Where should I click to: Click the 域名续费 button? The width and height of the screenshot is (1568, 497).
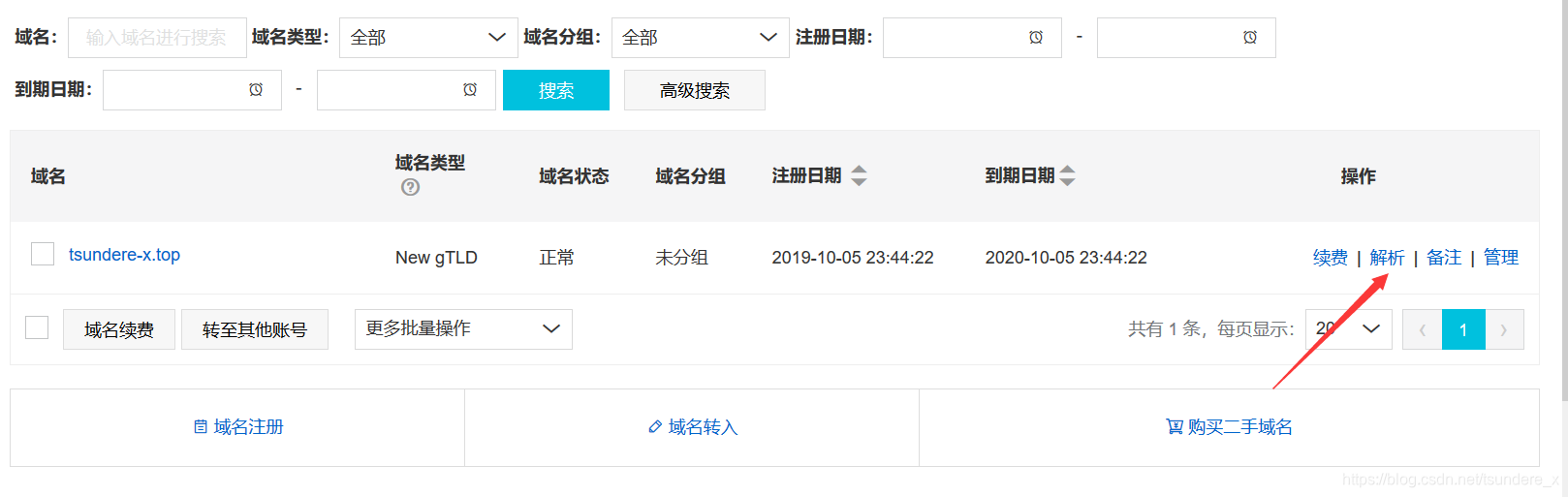click(x=119, y=329)
